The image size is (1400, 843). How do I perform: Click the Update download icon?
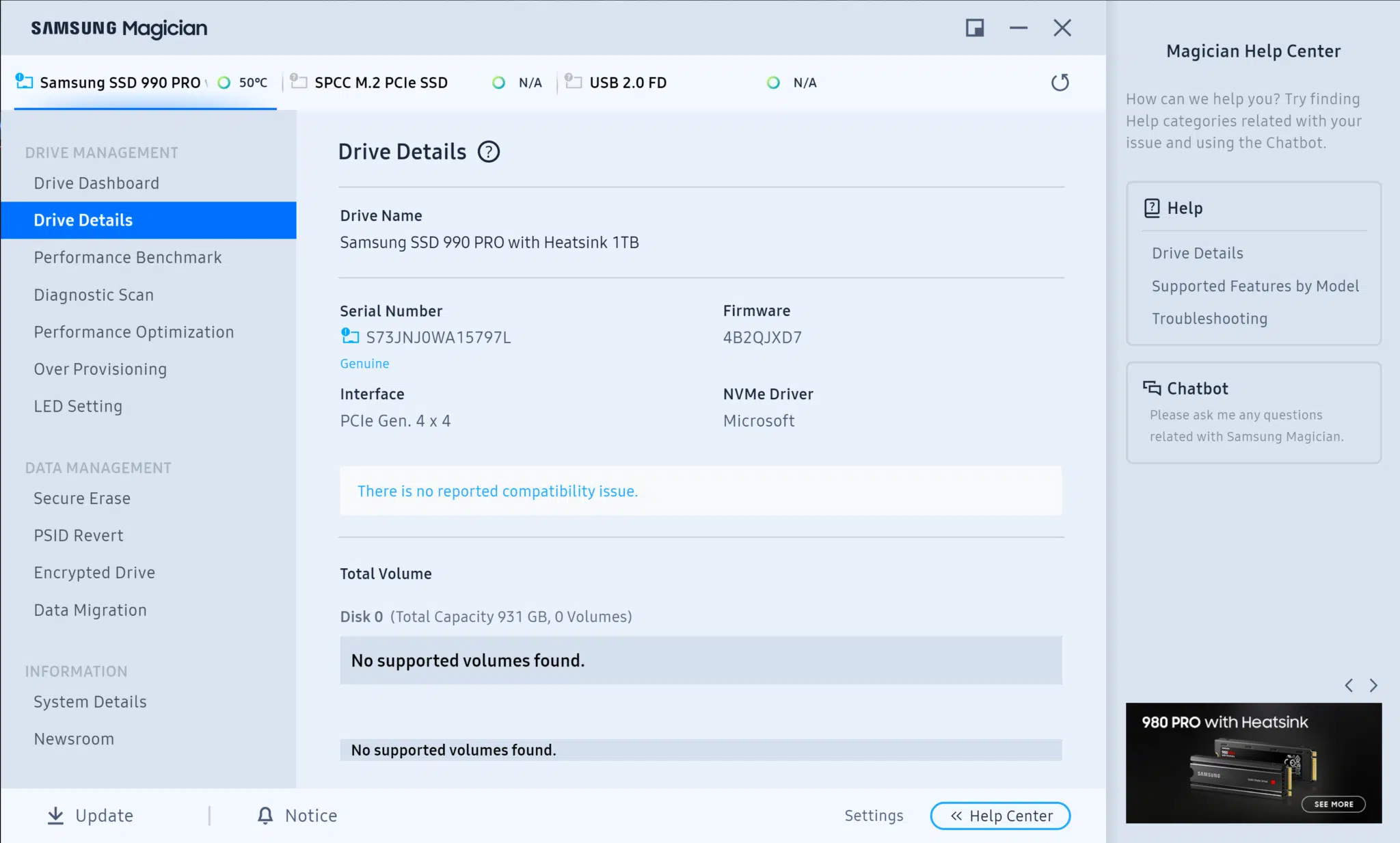coord(55,816)
